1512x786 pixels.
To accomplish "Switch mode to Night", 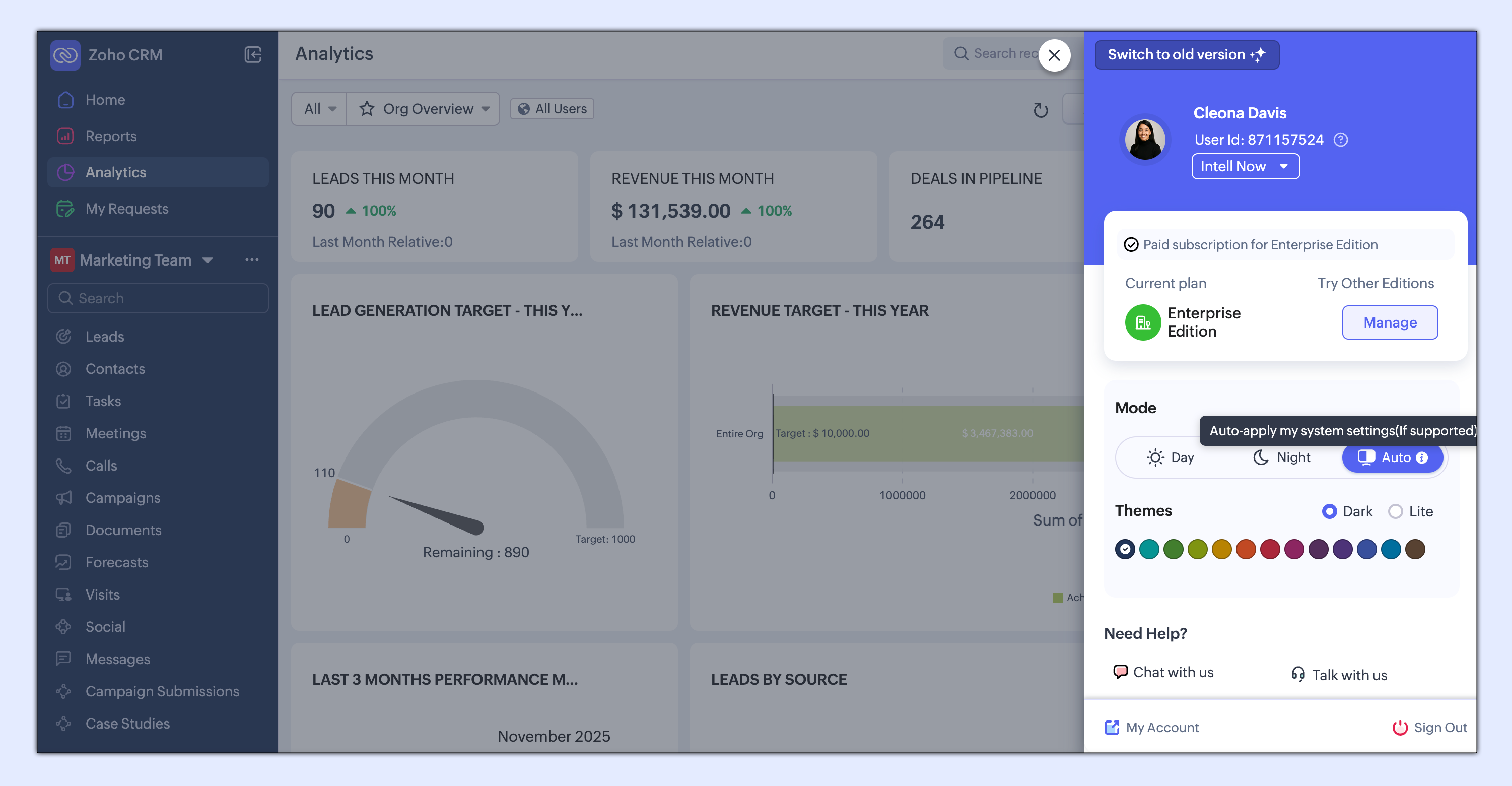I will [x=1281, y=458].
